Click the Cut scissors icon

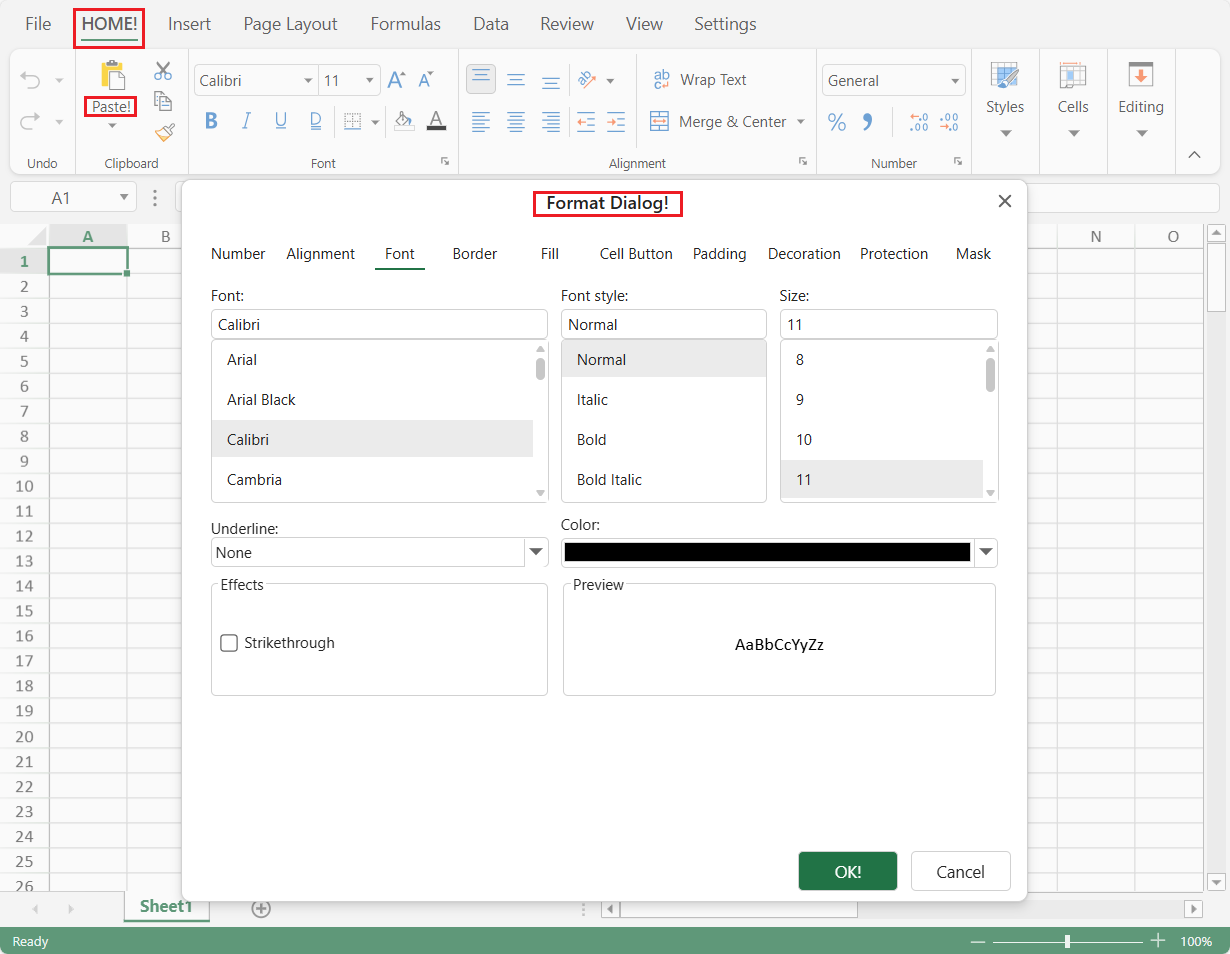click(163, 71)
